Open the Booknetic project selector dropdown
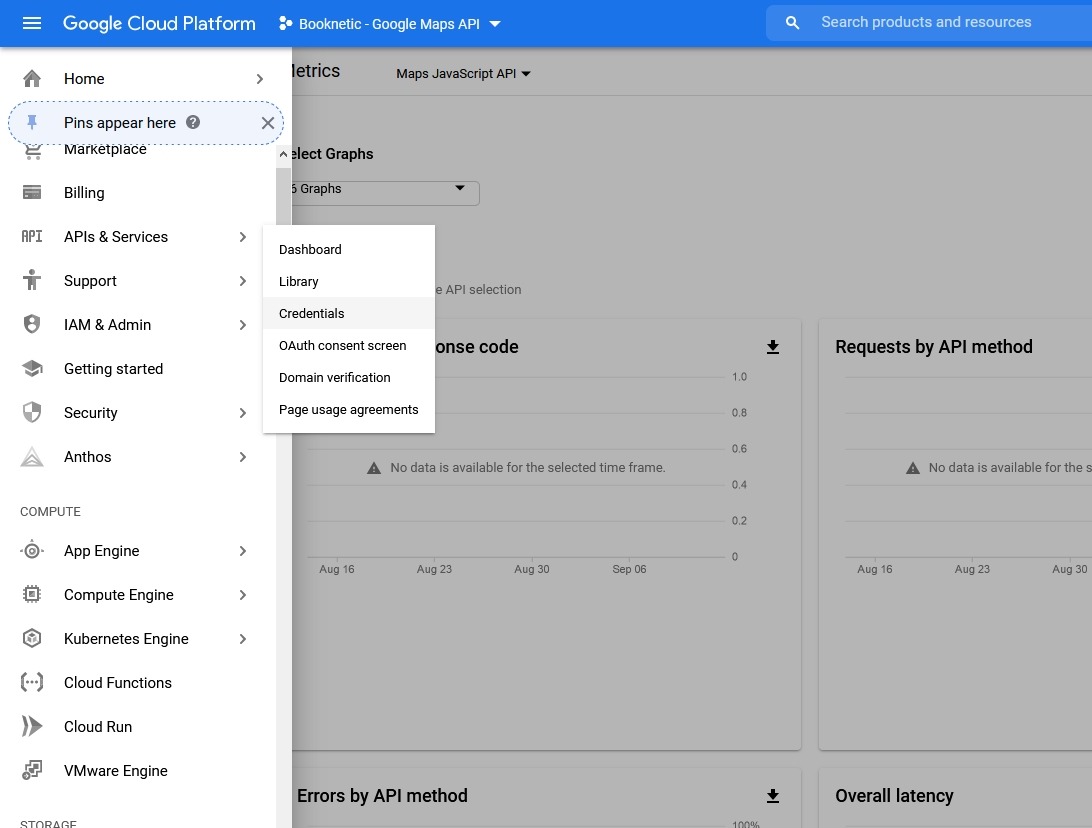 click(x=390, y=24)
